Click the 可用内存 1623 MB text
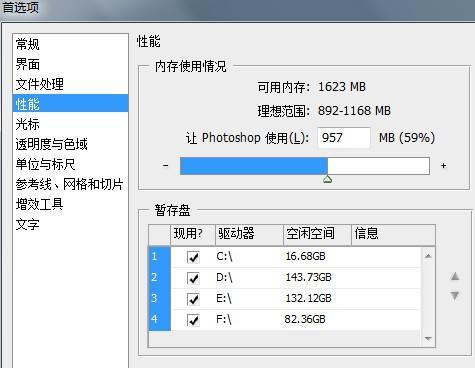Image resolution: width=475 pixels, height=368 pixels. point(311,87)
